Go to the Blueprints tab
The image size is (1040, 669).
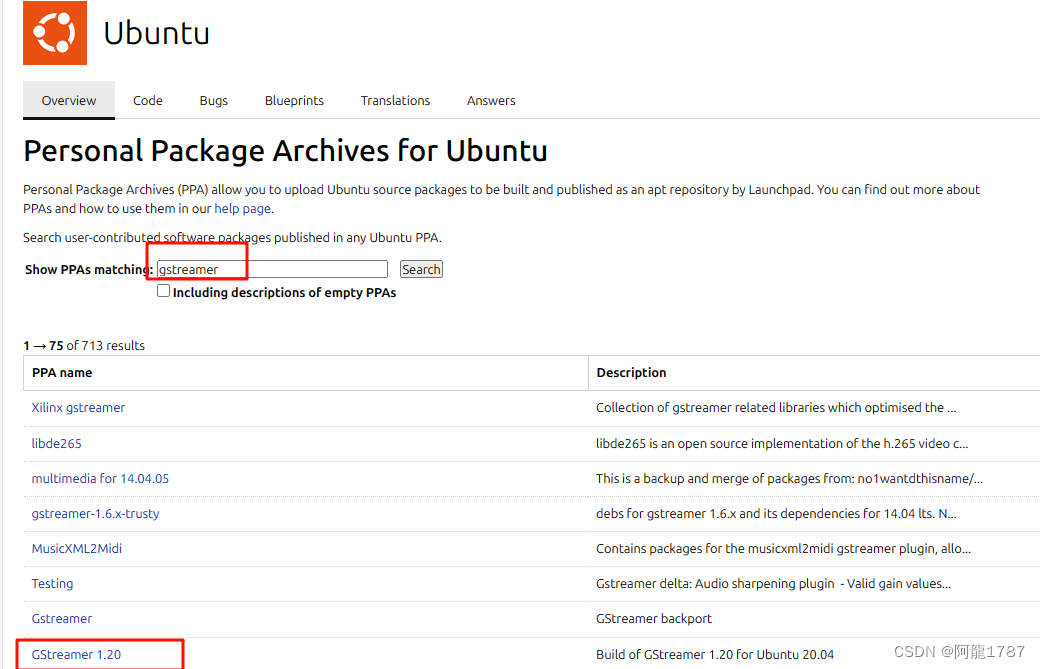coord(294,100)
